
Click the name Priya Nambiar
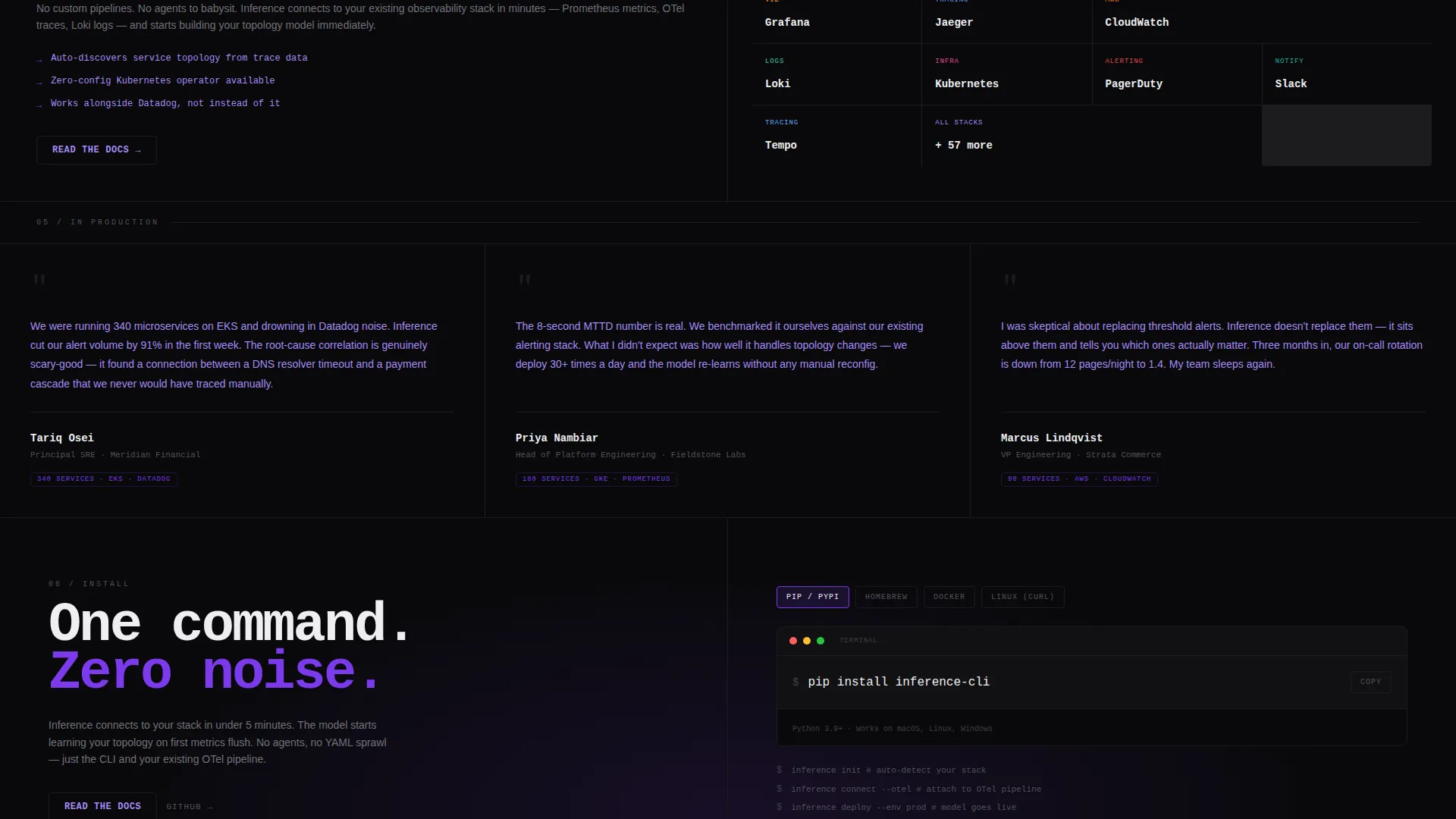click(557, 438)
